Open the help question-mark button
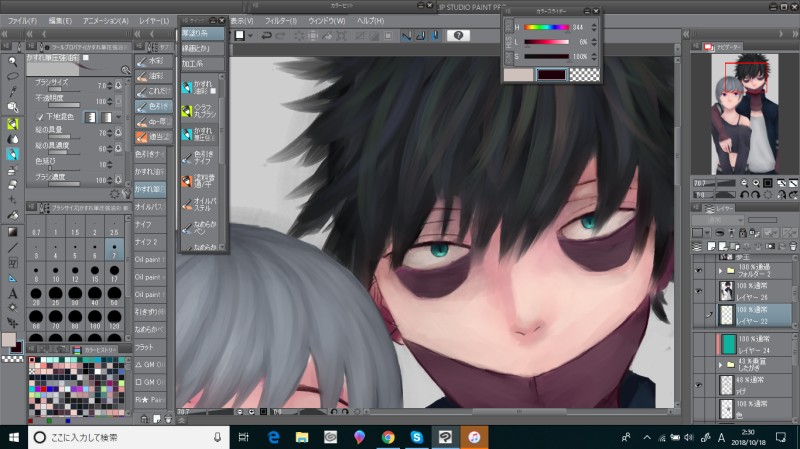Image resolution: width=800 pixels, height=449 pixels. [x=458, y=35]
